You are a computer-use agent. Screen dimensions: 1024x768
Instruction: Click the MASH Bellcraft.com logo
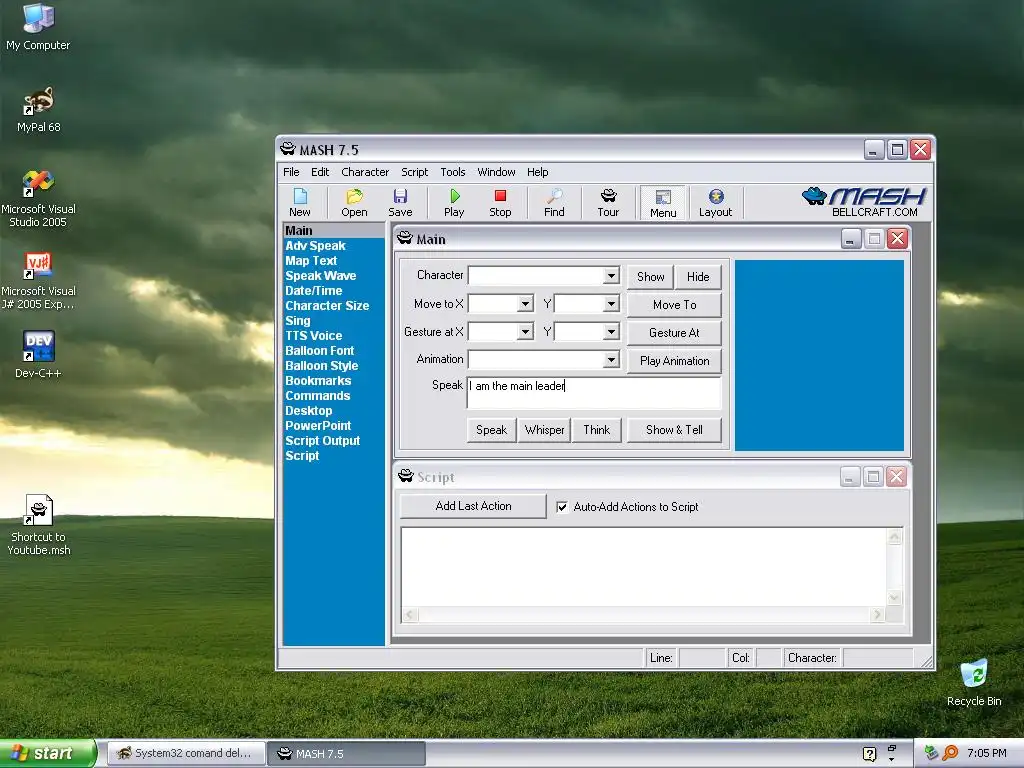863,202
